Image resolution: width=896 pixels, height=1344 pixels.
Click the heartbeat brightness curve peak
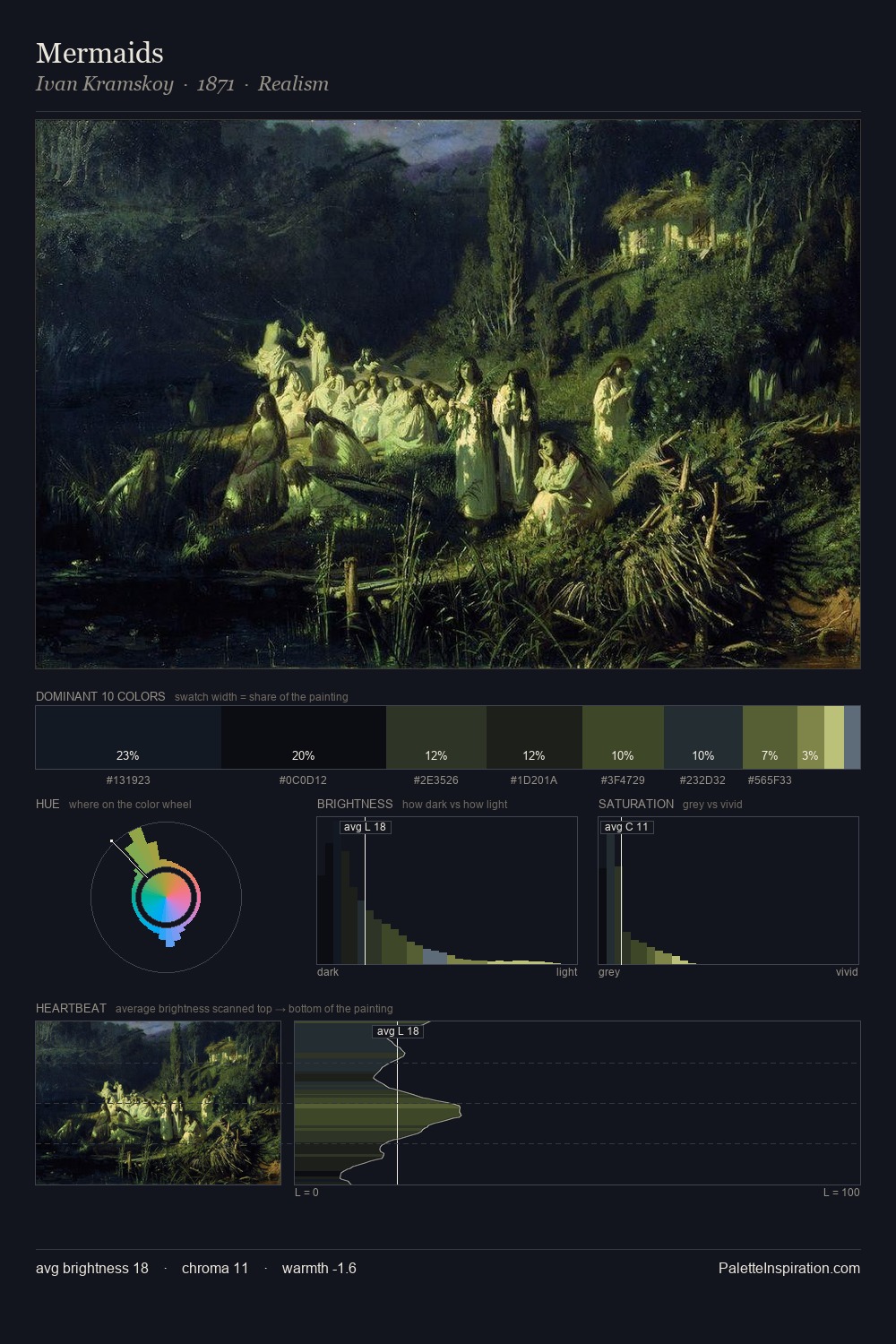click(x=460, y=1110)
